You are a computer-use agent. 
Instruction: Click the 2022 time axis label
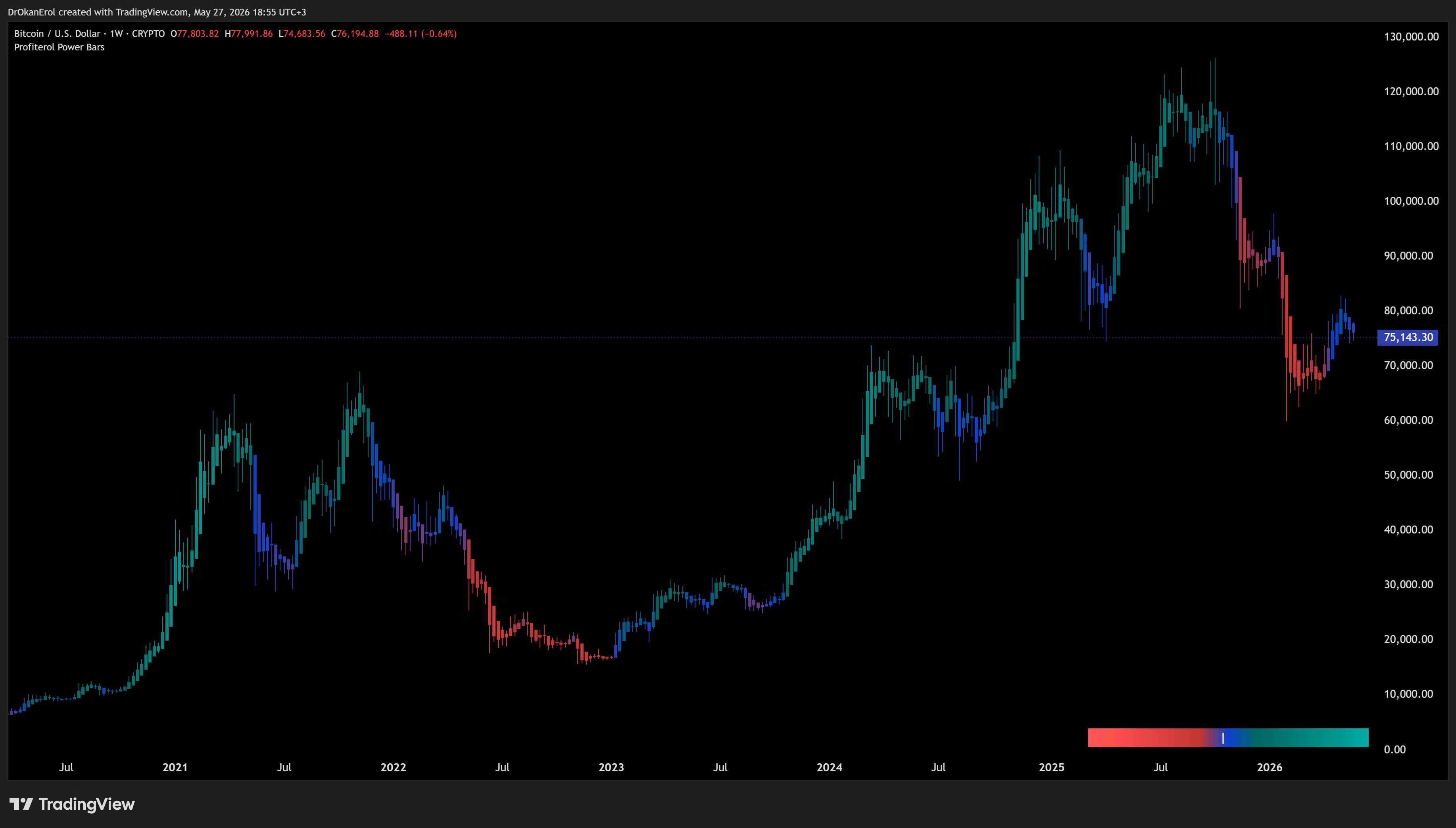click(393, 767)
